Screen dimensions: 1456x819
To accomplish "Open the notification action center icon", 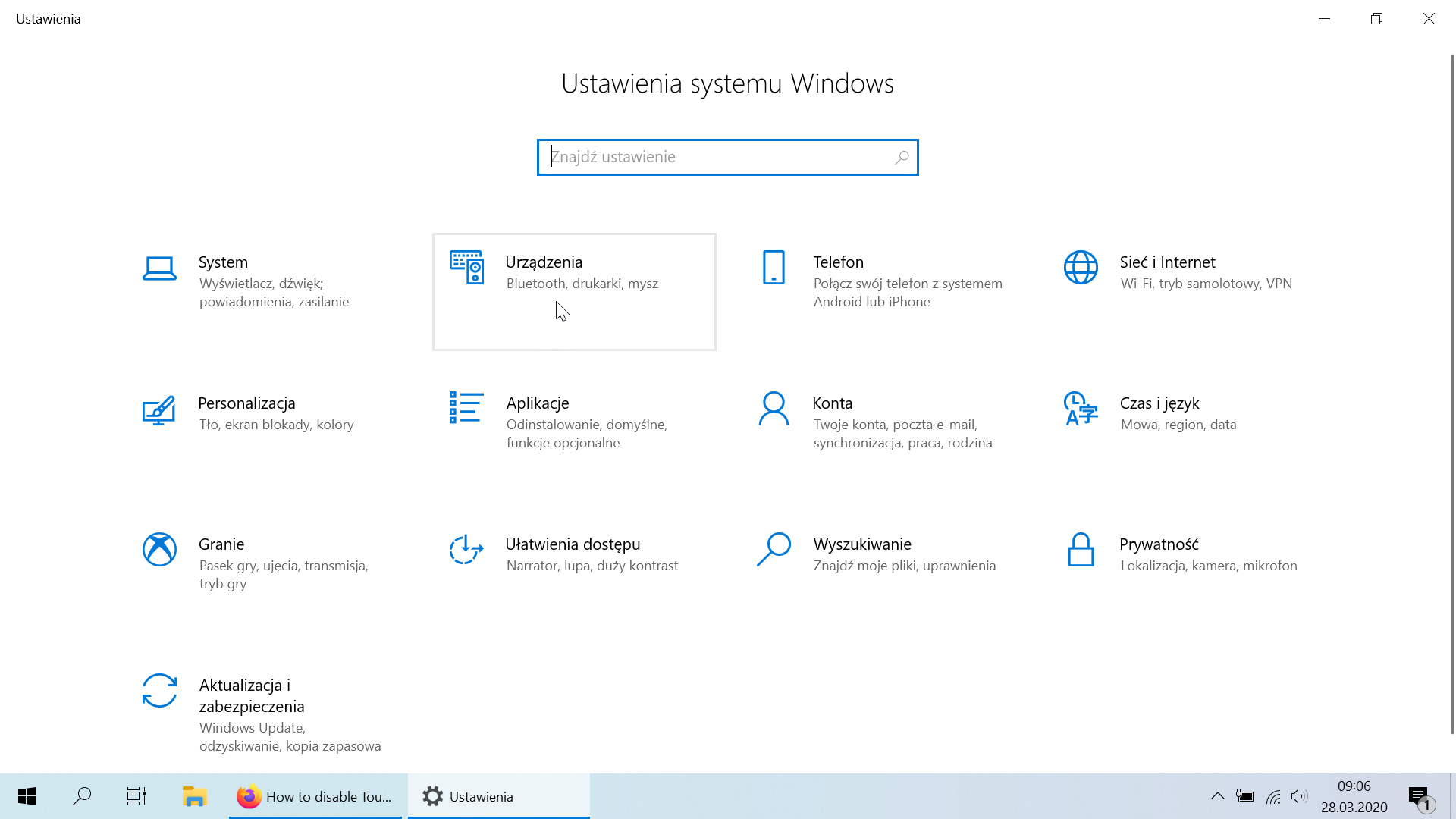I will pos(1419,796).
